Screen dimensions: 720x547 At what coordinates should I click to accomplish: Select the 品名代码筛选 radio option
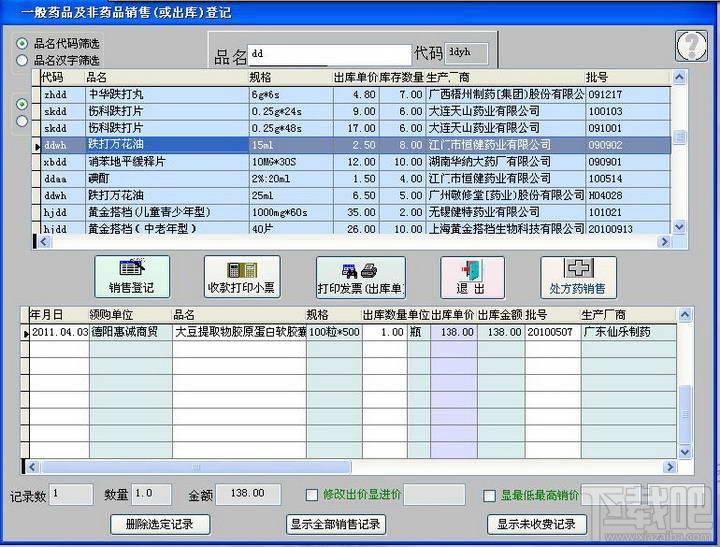point(22,44)
